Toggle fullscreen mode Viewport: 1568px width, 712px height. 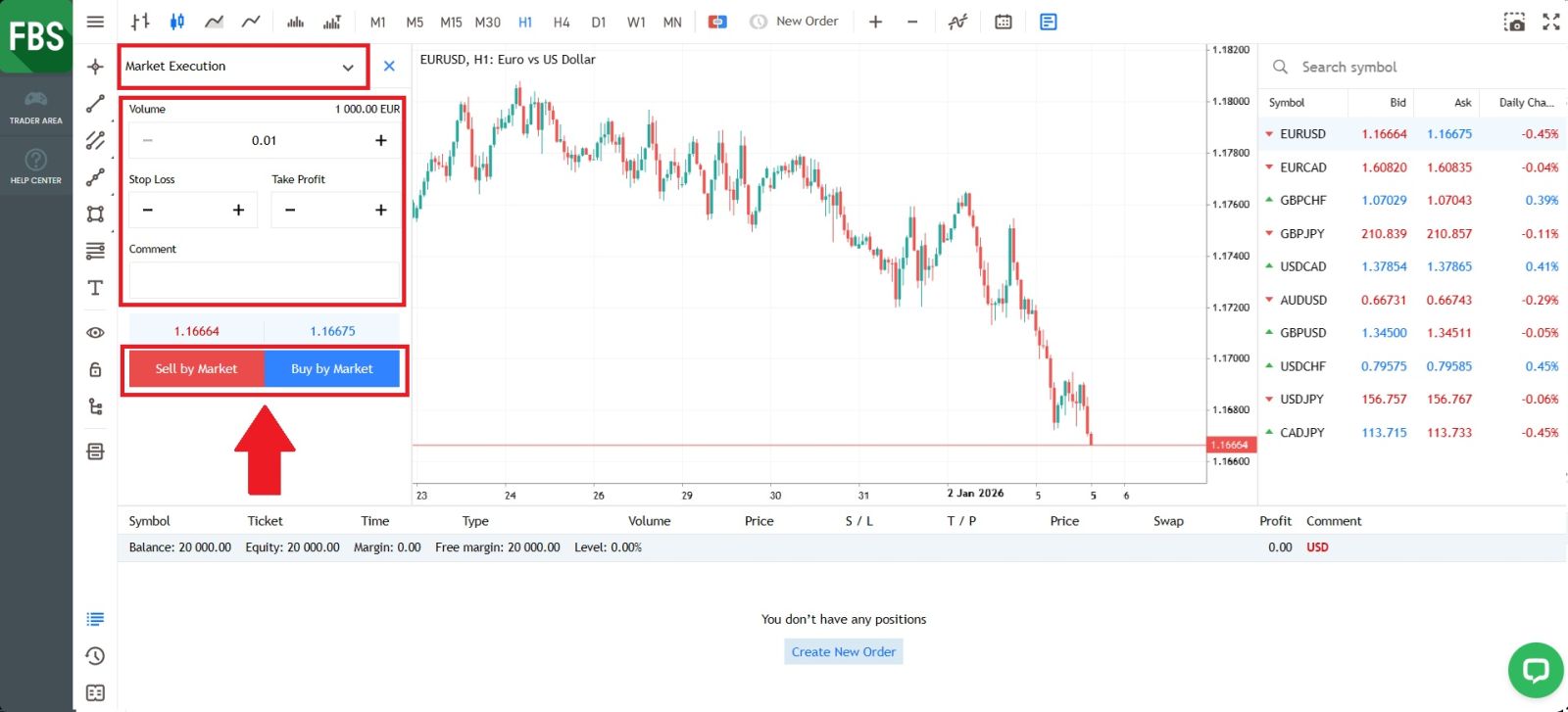(x=1551, y=22)
